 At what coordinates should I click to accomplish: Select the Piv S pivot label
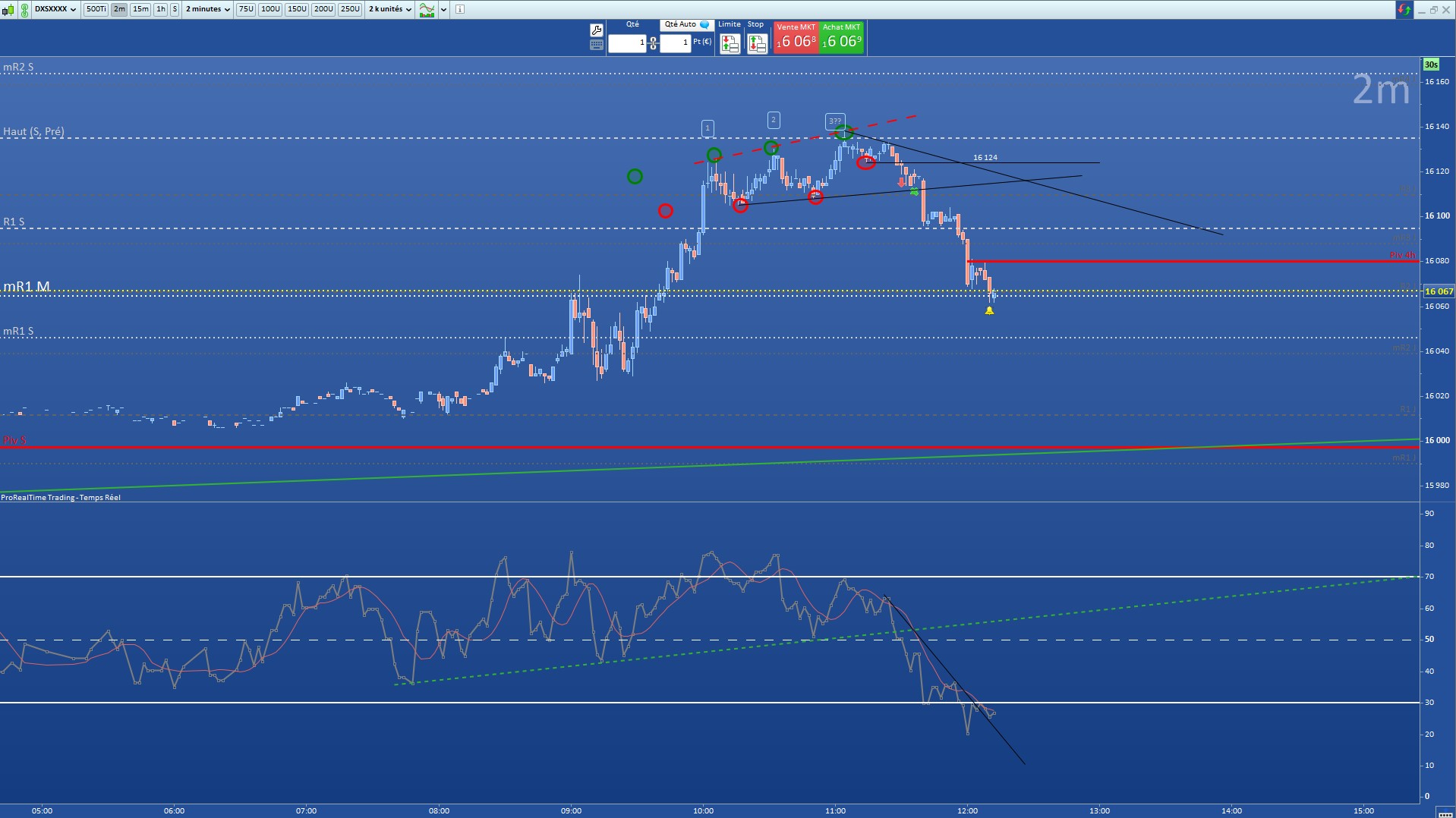[14, 440]
